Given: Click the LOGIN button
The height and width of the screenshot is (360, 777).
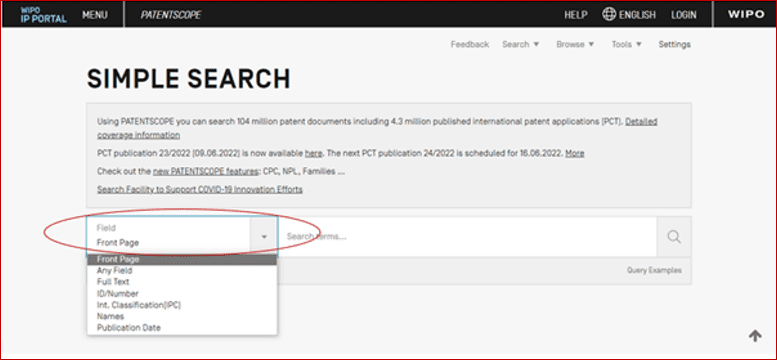Looking at the screenshot, I should [x=684, y=15].
